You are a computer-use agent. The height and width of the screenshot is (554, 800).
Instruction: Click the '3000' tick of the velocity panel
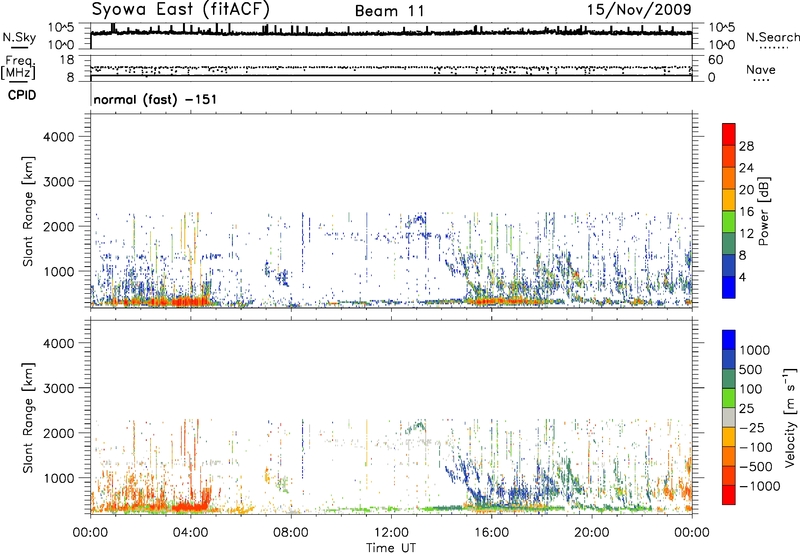(x=58, y=388)
